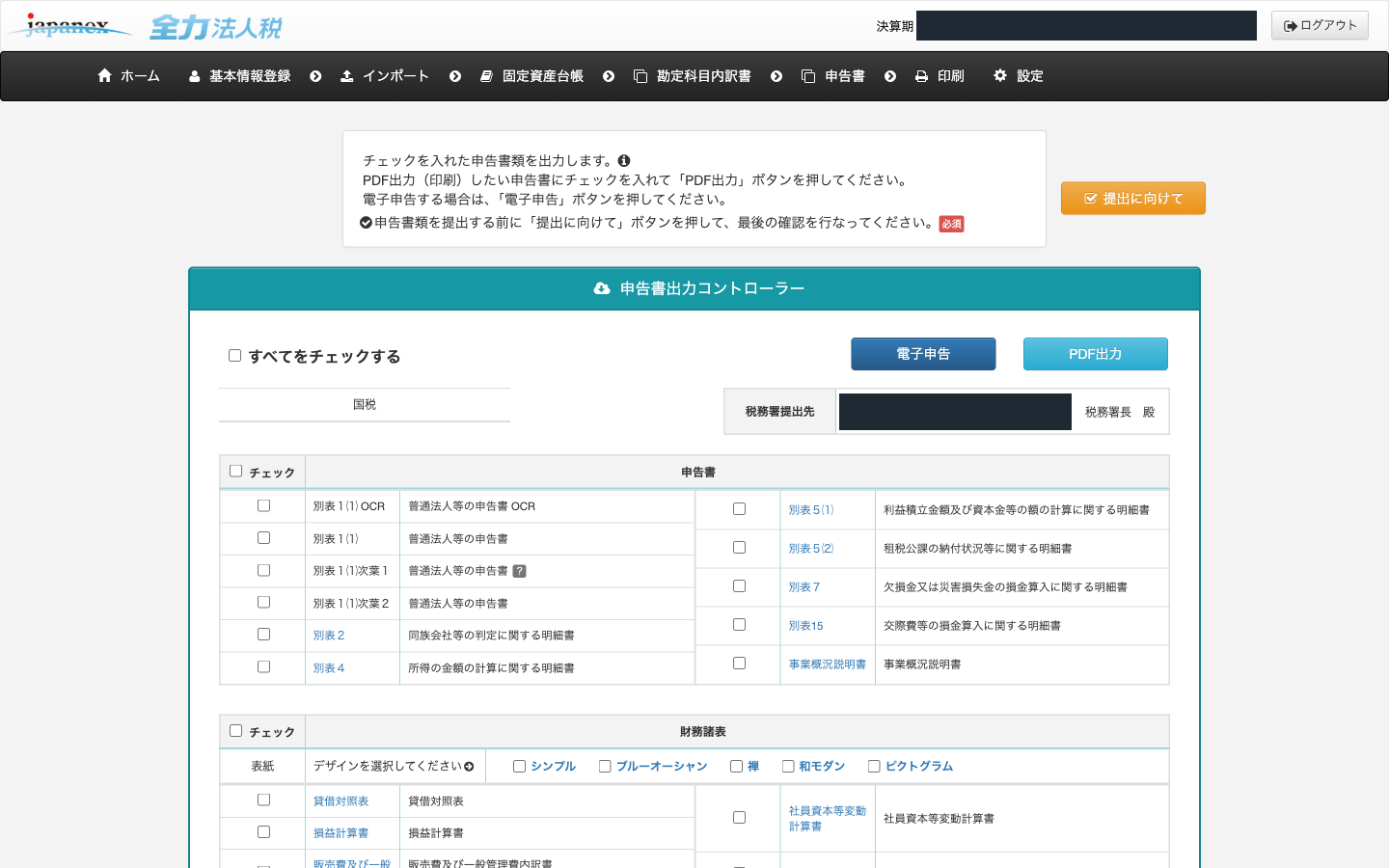Open the 別表2 link
This screenshot has width=1389, height=868.
[329, 636]
